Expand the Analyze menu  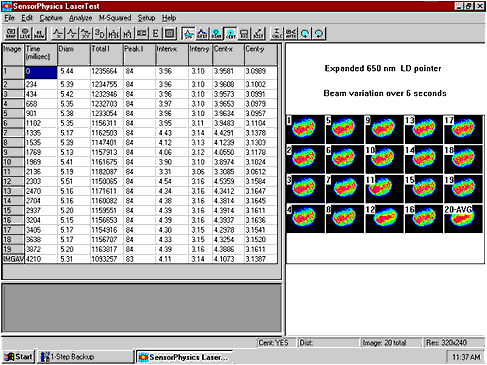point(80,18)
